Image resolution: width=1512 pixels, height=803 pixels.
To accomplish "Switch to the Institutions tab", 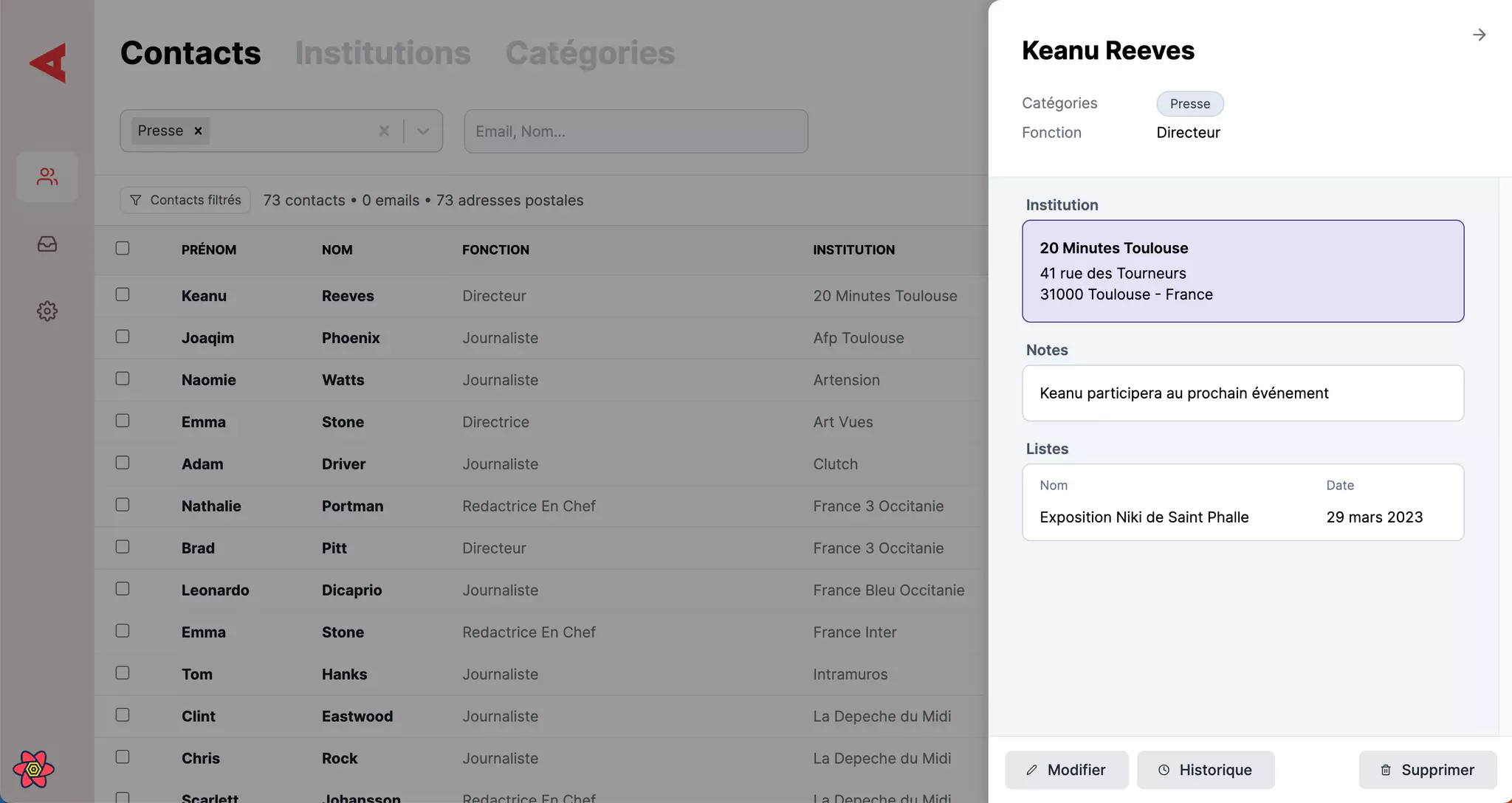I will (x=382, y=53).
